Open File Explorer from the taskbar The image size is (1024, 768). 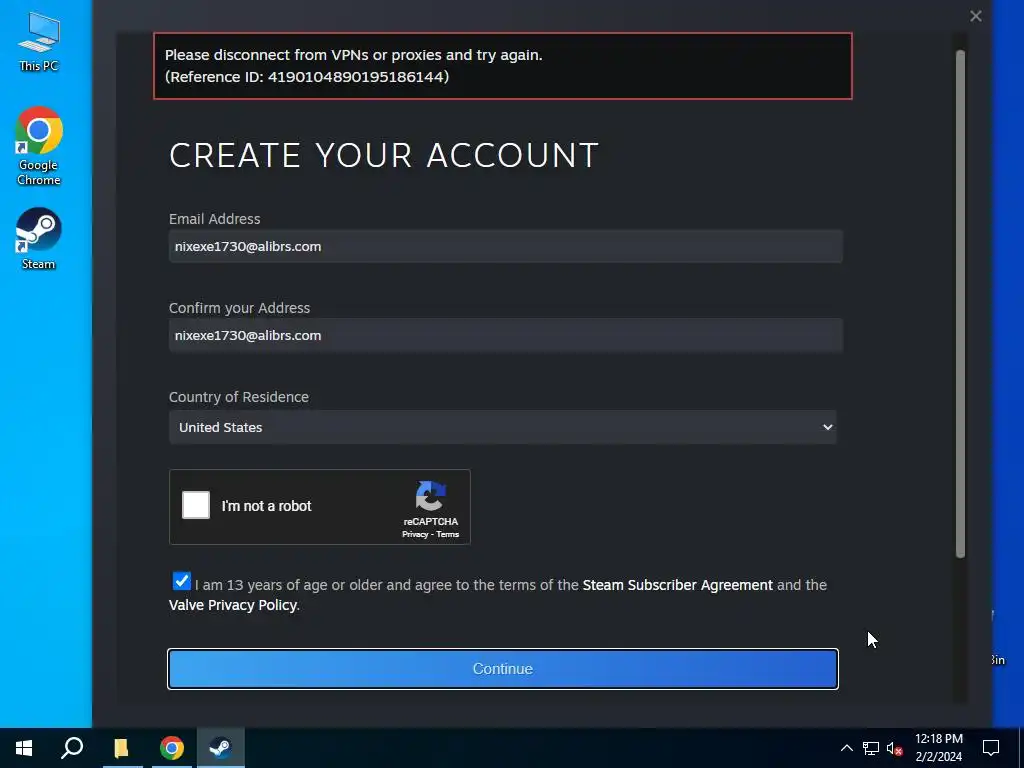pyautogui.click(x=121, y=748)
